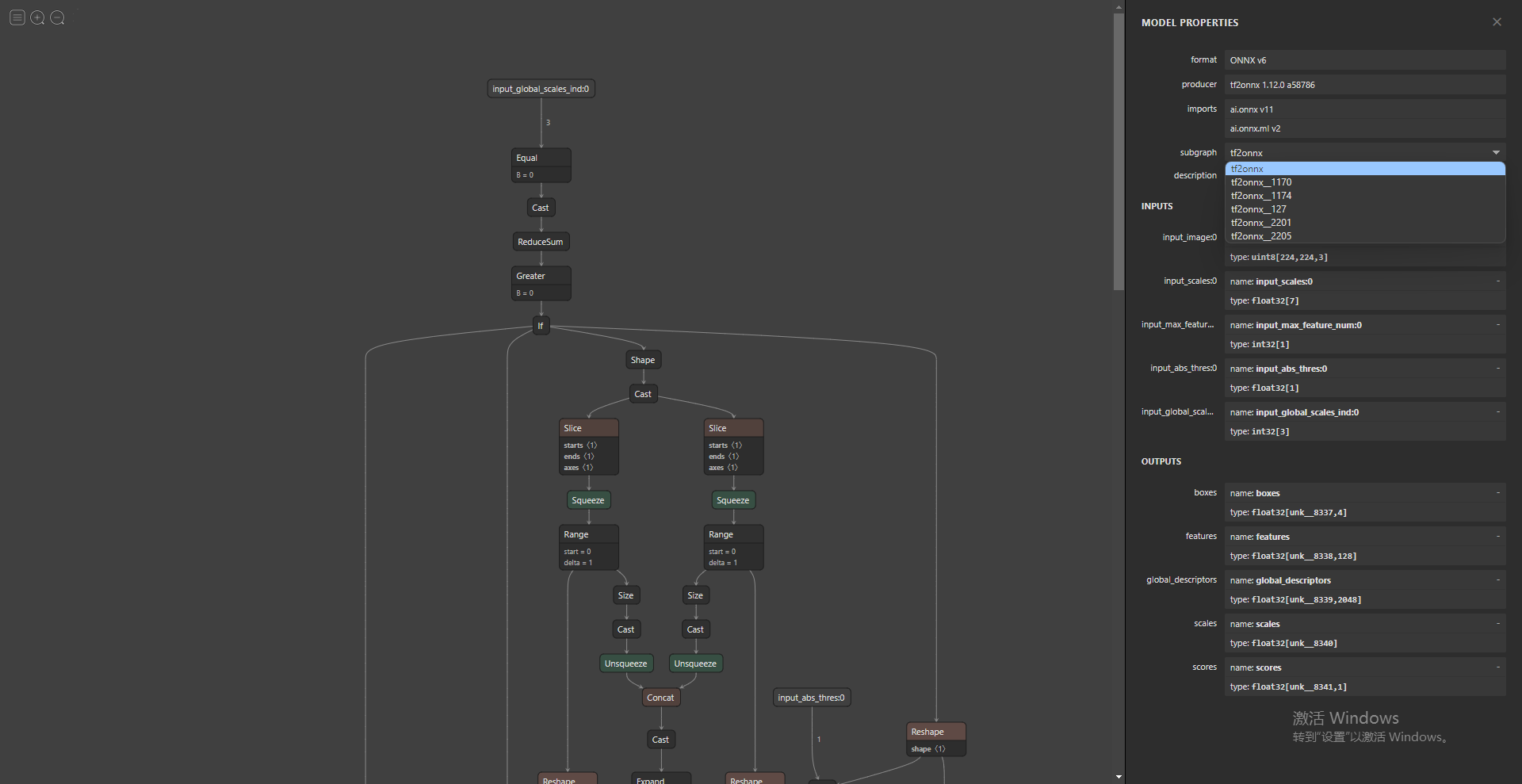Click the producer field tf2onnx 1.12.0
1522x784 pixels.
point(1365,85)
